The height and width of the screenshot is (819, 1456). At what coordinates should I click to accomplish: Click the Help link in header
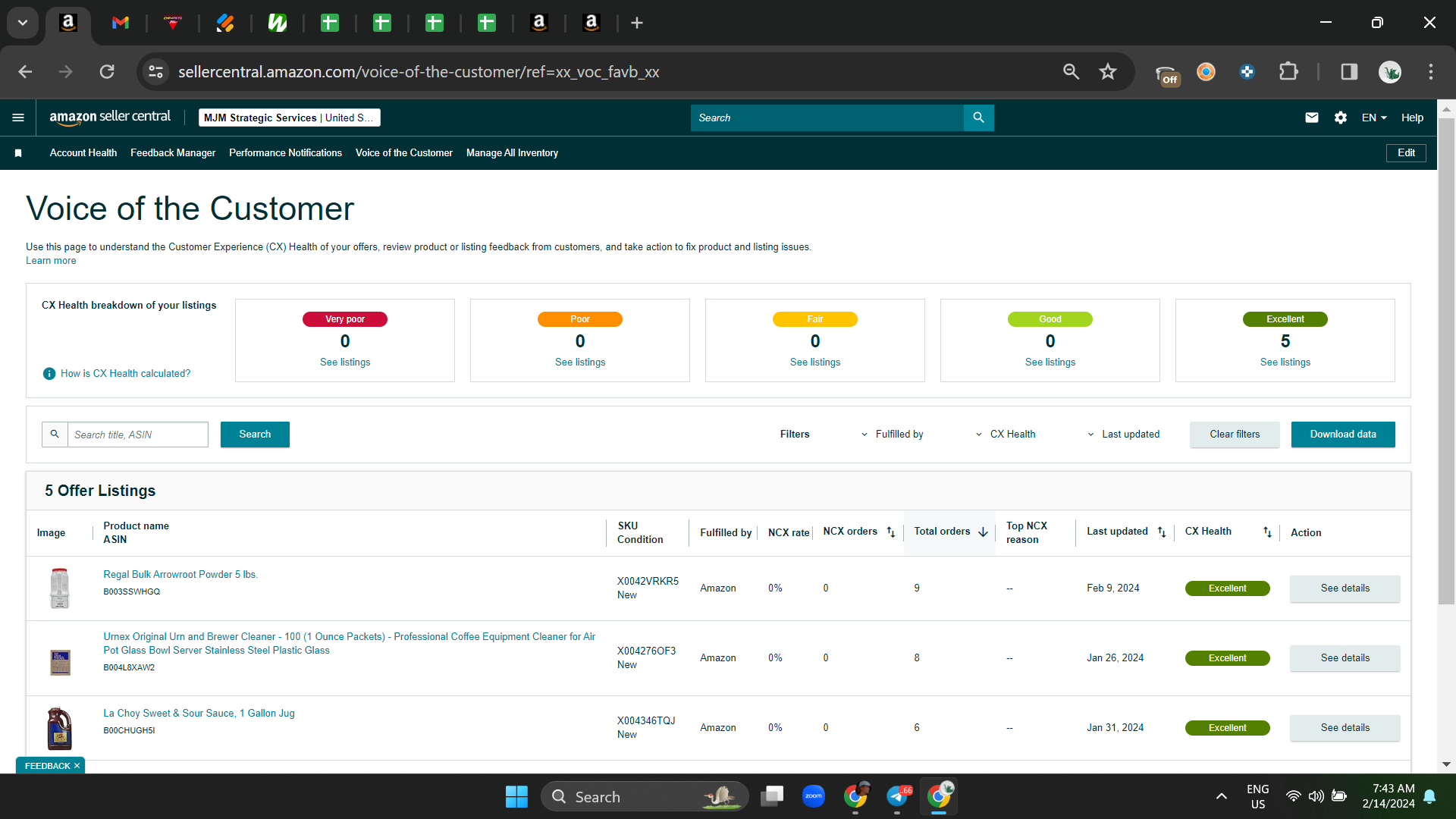pos(1412,118)
